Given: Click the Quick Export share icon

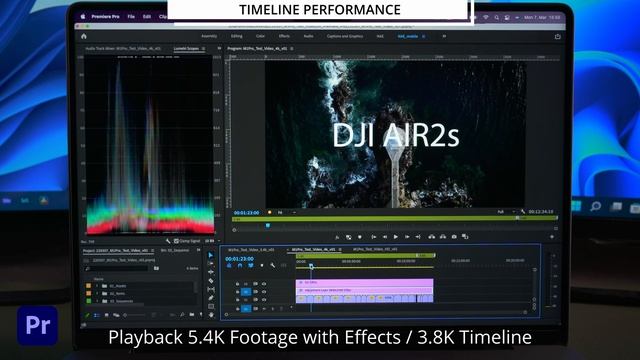Looking at the screenshot, I should pyautogui.click(x=558, y=36).
